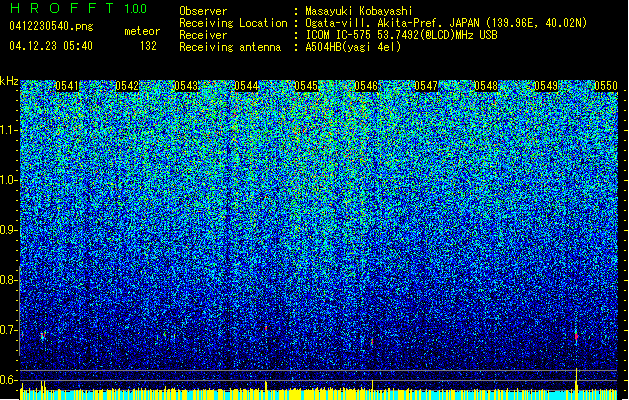Click the timestamp 04.12.23 05:40
Image resolution: width=629 pixels, height=400 pixels.
pos(51,46)
